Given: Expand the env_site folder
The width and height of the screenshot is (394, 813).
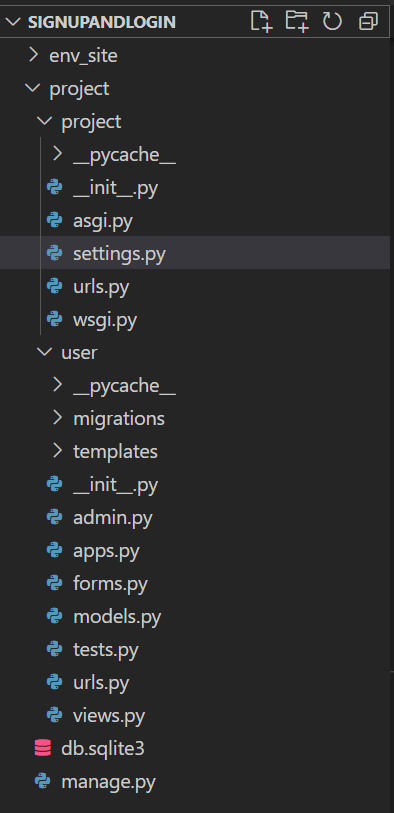Looking at the screenshot, I should 34,55.
